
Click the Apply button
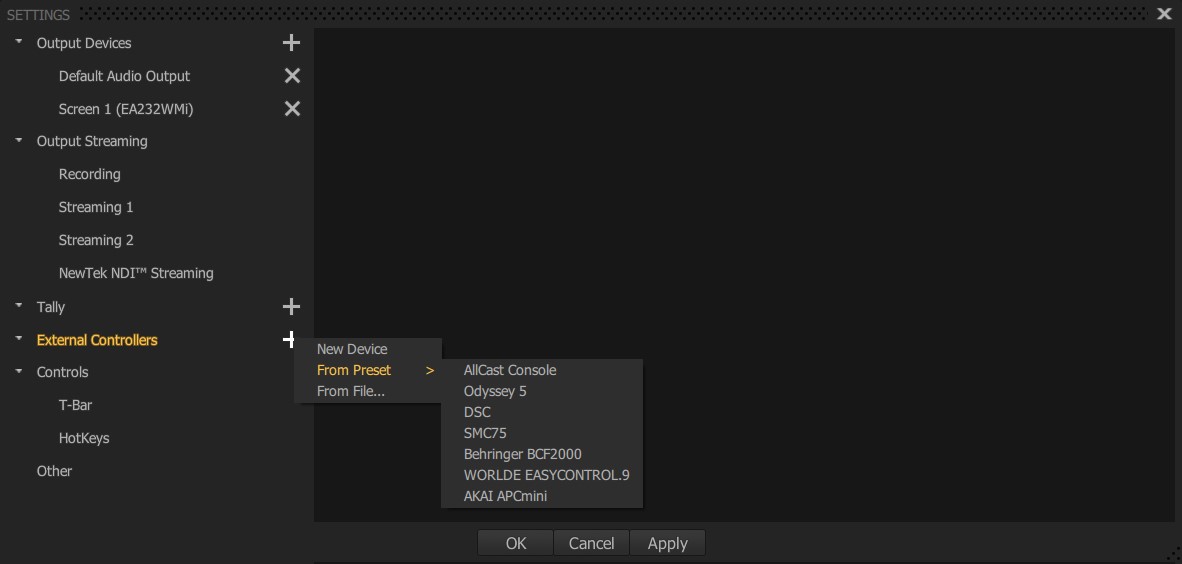pos(668,543)
